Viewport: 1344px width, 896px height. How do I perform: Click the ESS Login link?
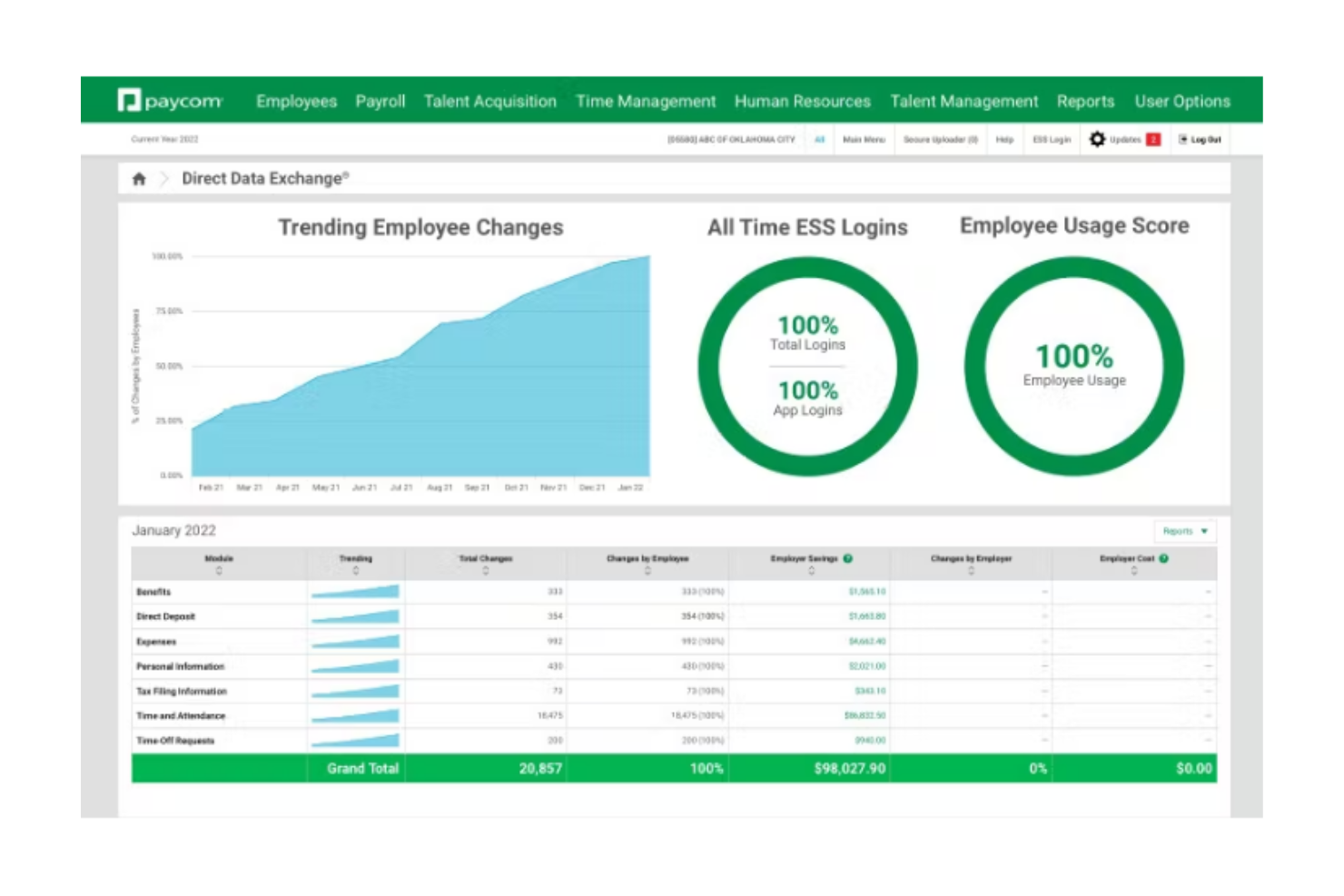click(x=1052, y=140)
